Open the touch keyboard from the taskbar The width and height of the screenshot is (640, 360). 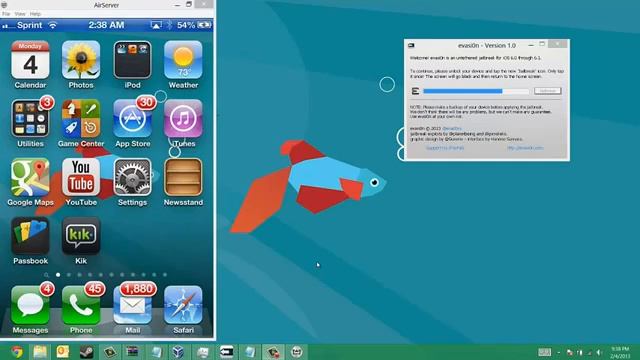(544, 352)
